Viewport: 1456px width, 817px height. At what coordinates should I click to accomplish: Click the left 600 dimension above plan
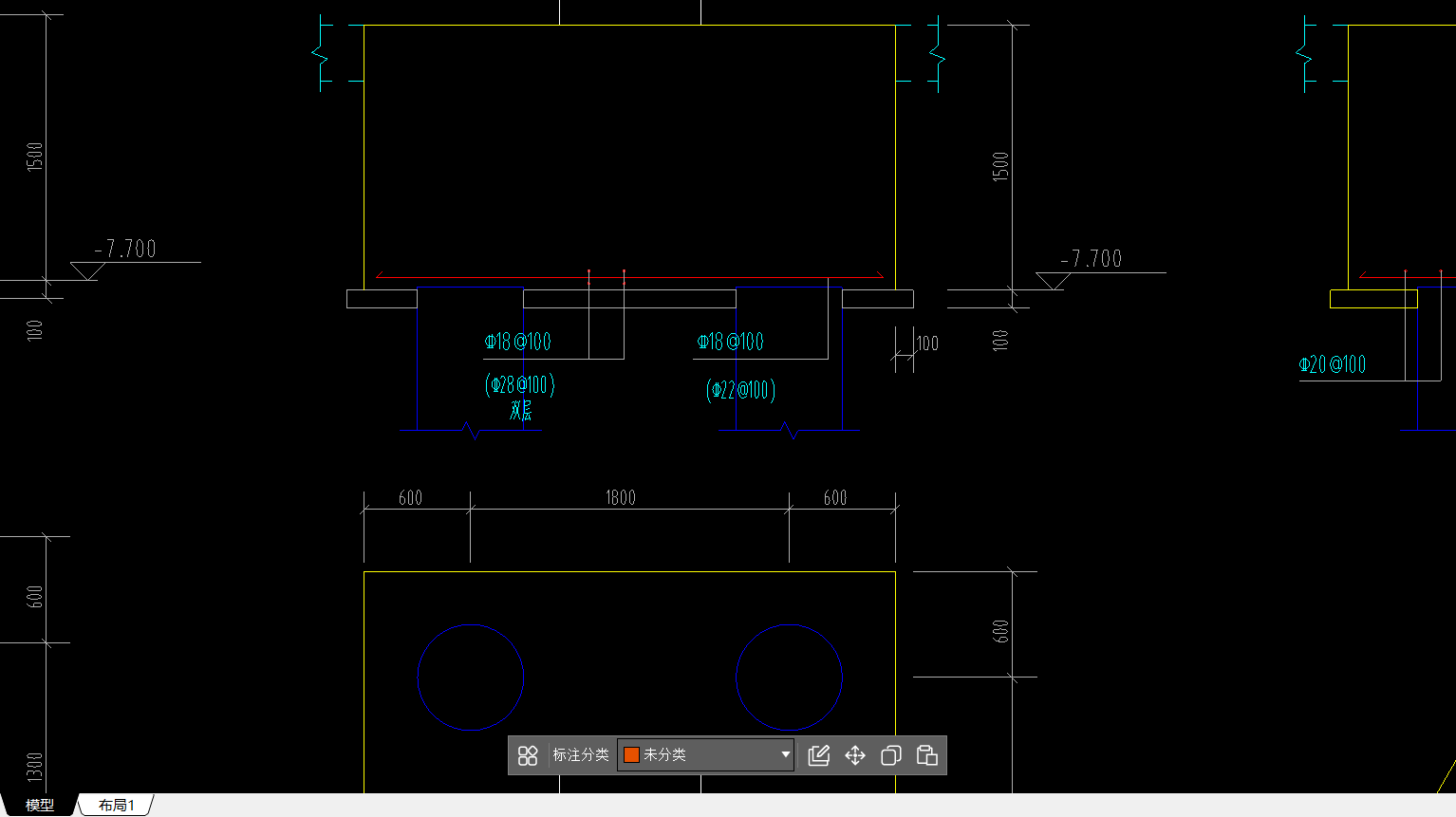coord(410,498)
